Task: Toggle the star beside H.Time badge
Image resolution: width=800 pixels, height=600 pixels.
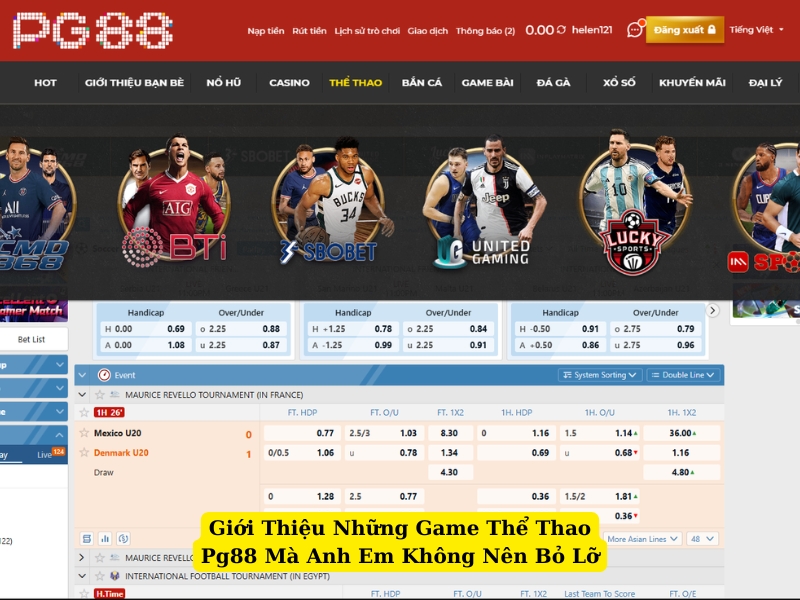Action: tap(84, 593)
